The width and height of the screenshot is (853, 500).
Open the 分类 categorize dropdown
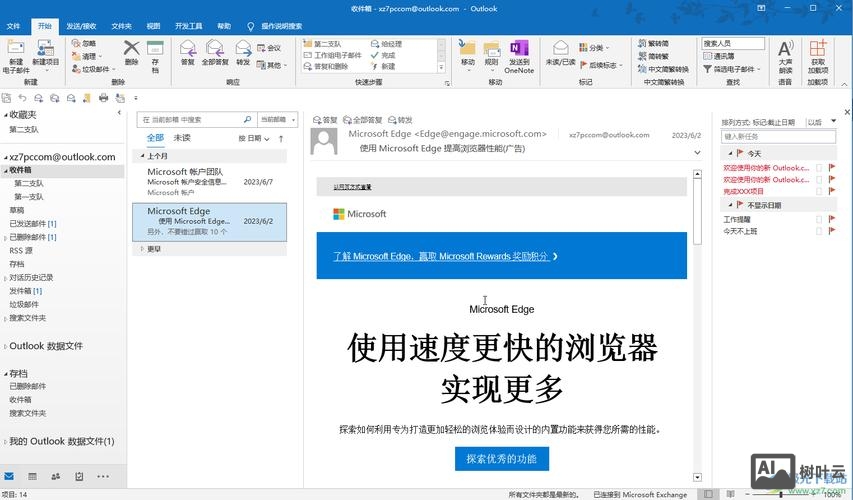click(594, 48)
